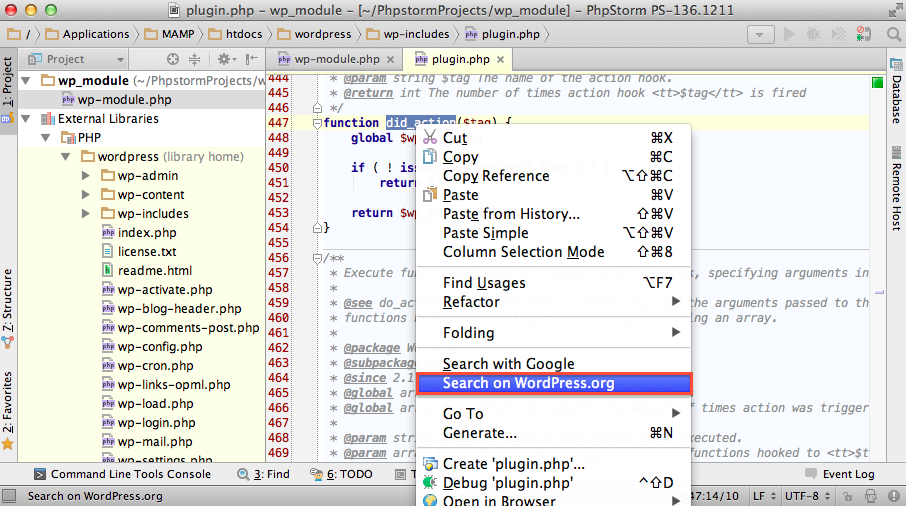Change the UTF-8 file encoding
This screenshot has width=906, height=506.
(808, 496)
